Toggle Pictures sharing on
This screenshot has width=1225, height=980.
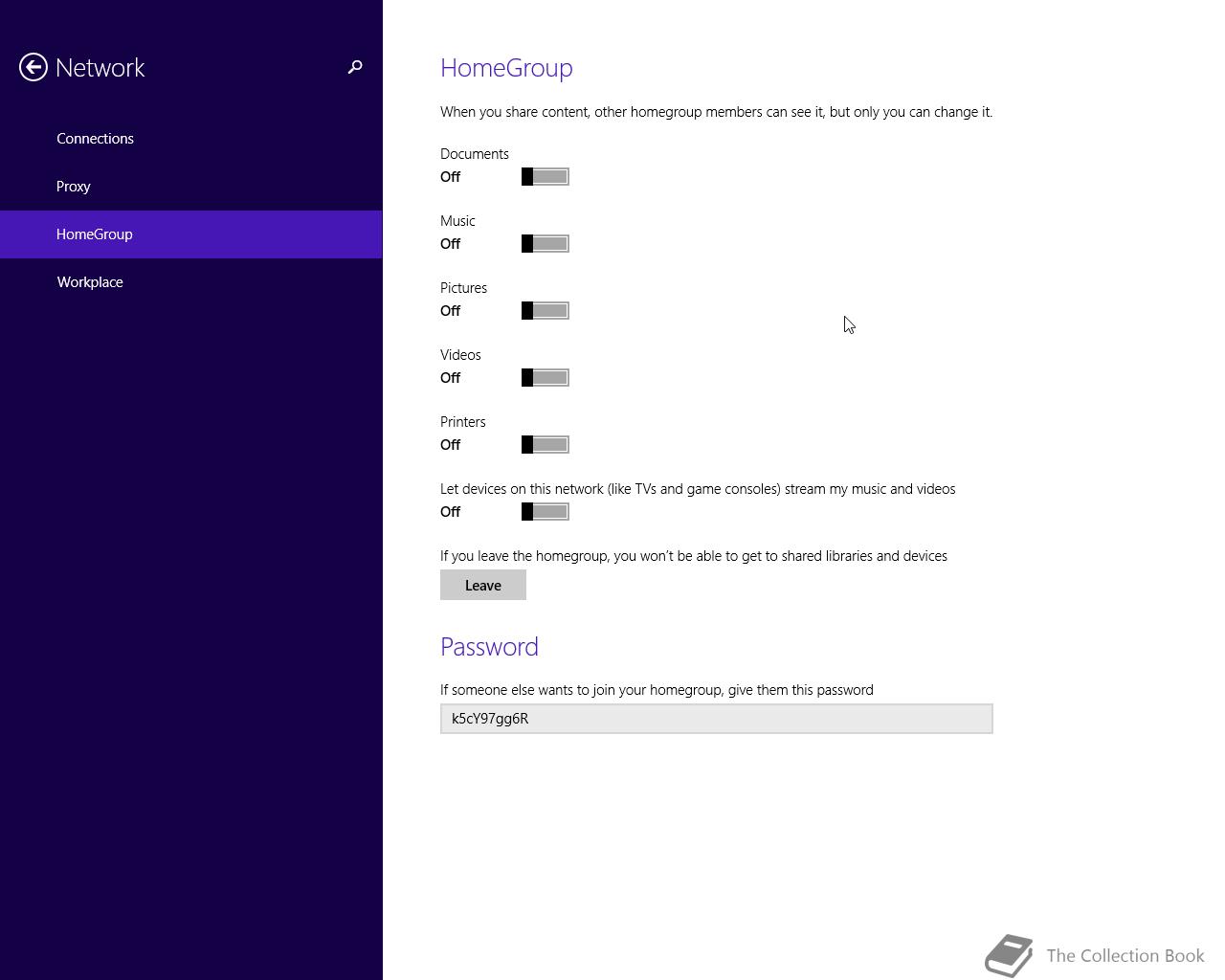coord(546,311)
